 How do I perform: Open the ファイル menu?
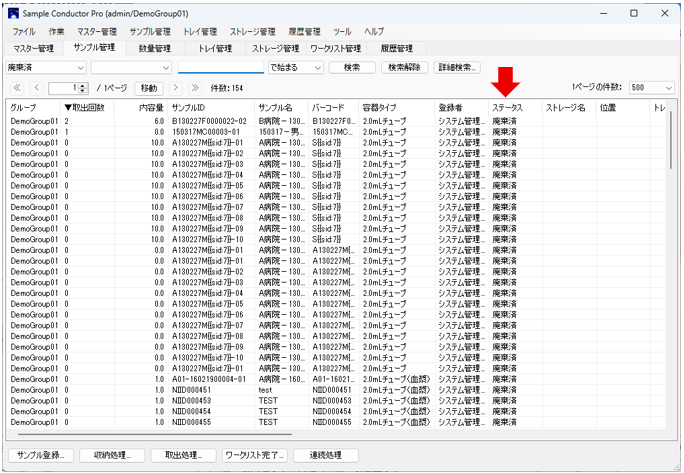23,32
